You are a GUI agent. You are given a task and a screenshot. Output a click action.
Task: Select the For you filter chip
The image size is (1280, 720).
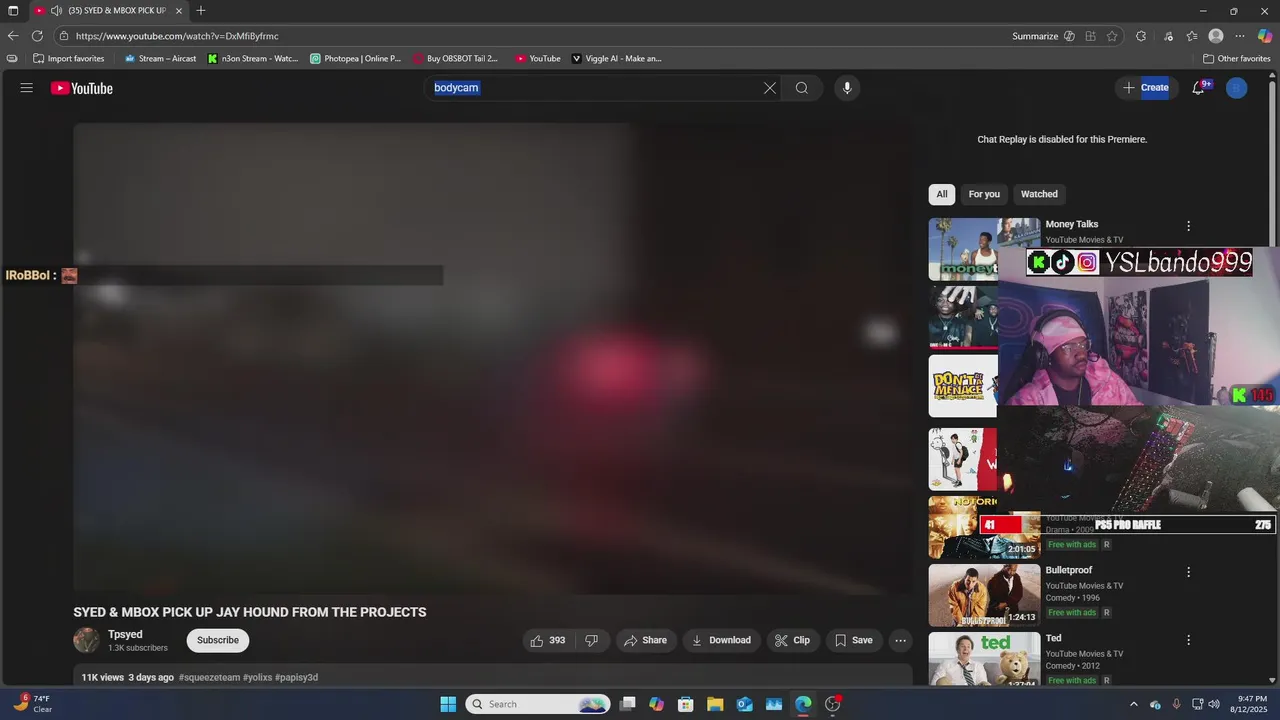984,194
